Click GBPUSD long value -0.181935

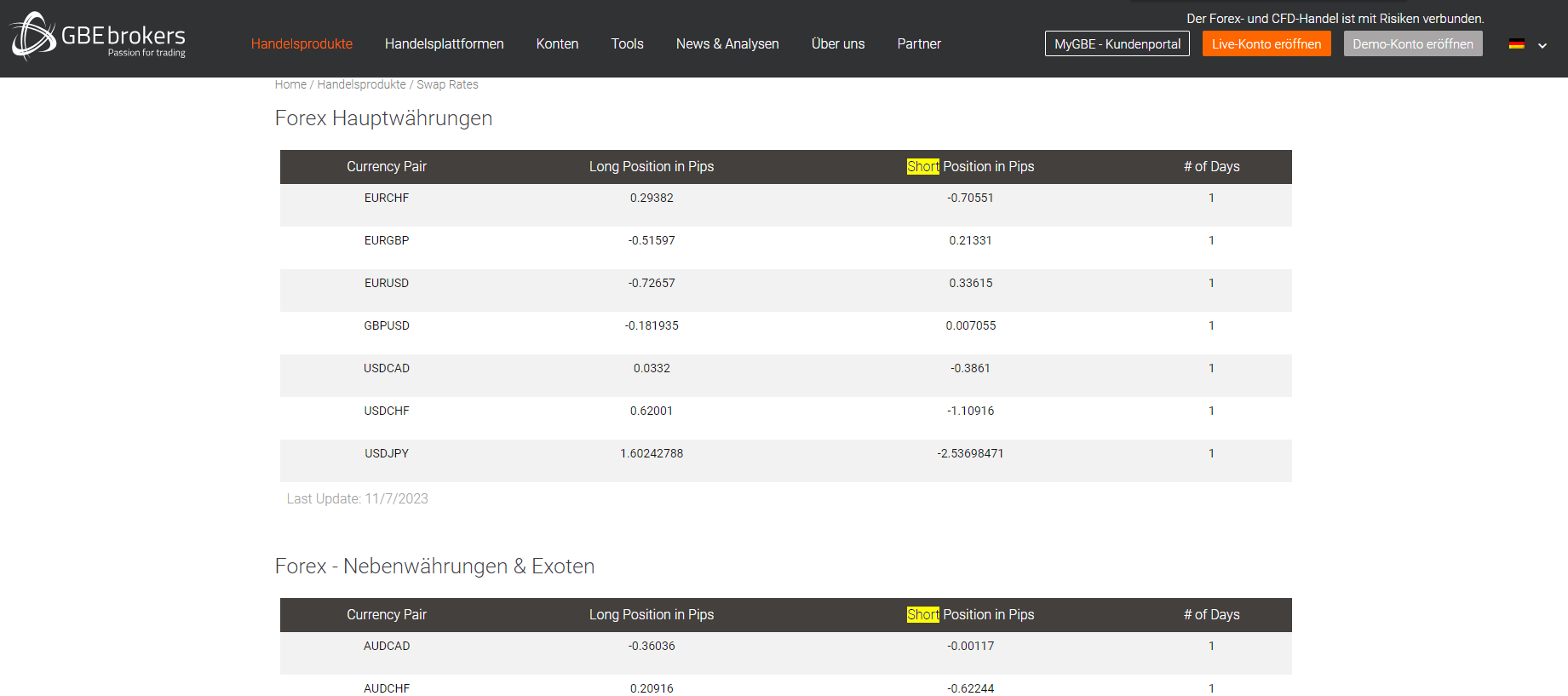click(x=652, y=325)
